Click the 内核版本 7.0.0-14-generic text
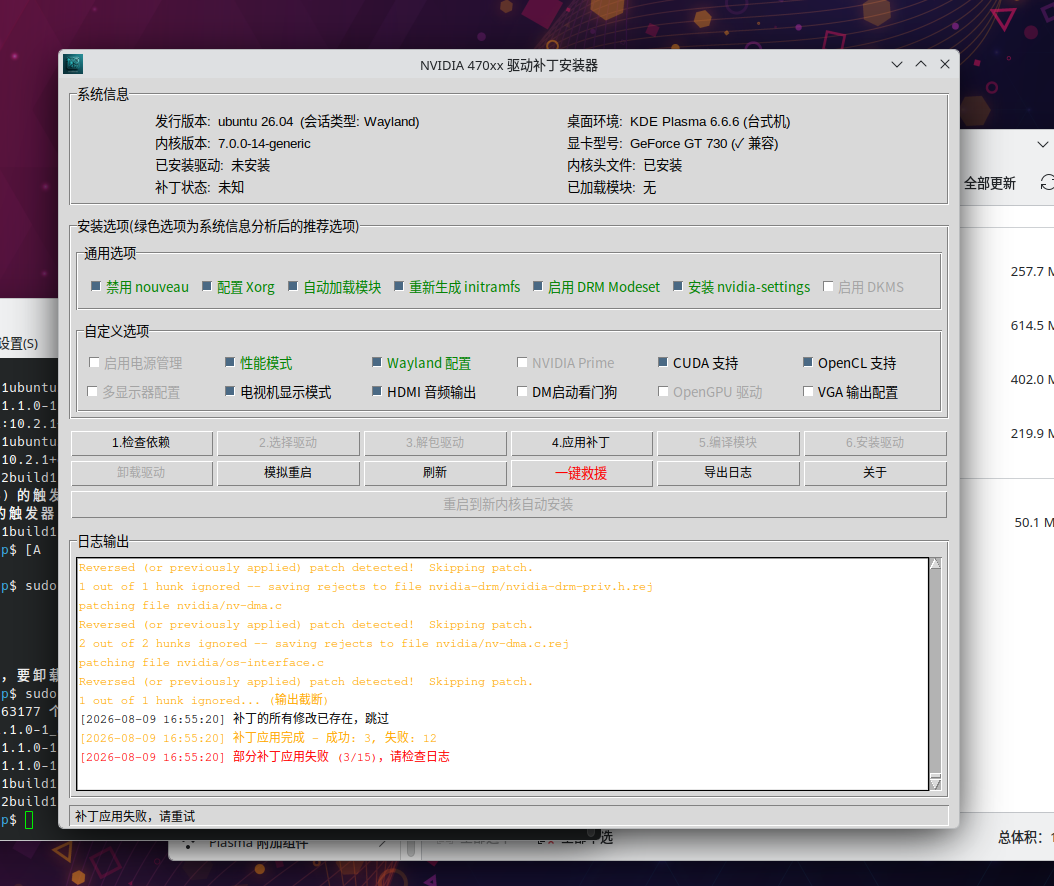The width and height of the screenshot is (1054, 886). point(233,143)
